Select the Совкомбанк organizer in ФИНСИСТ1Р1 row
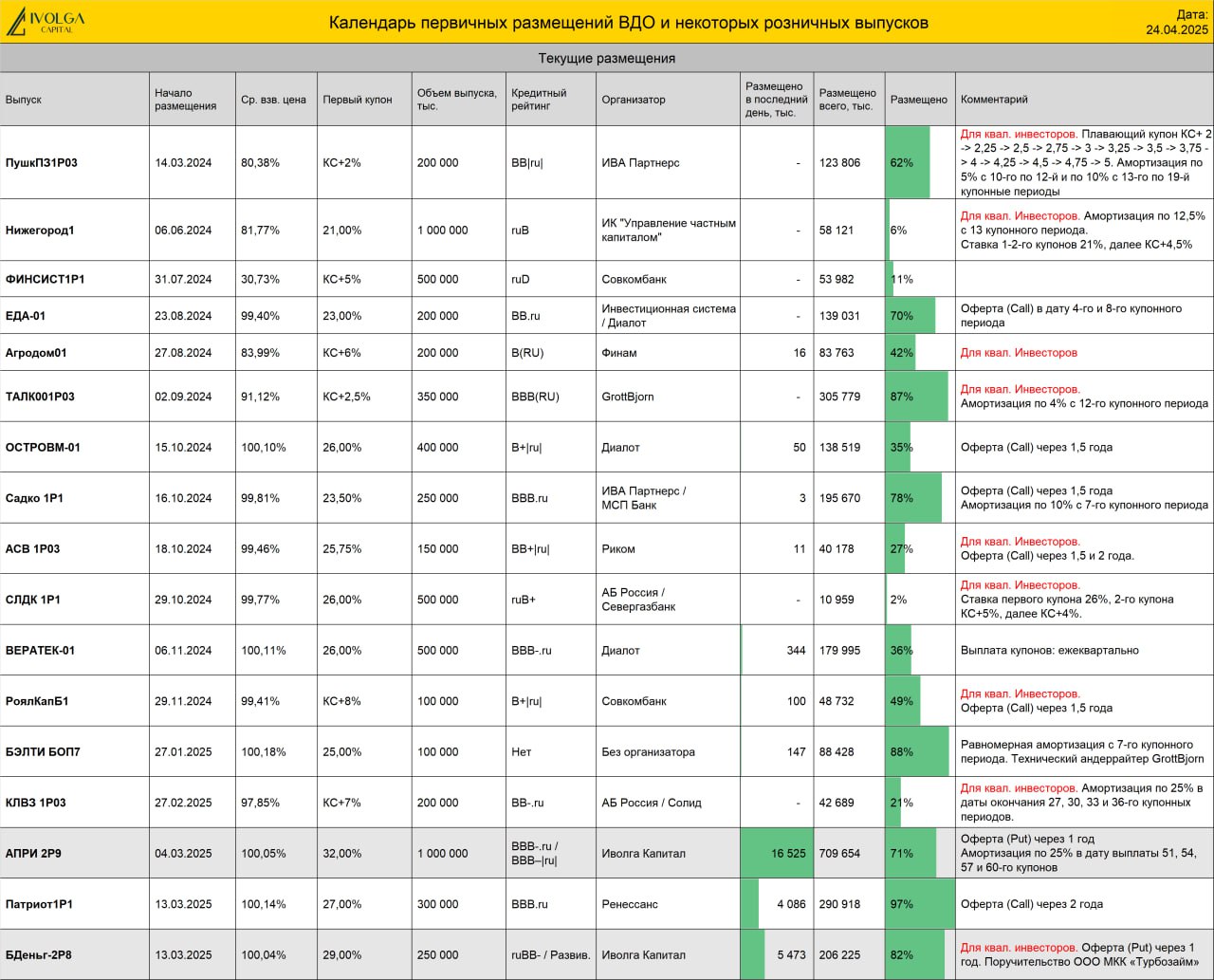The width and height of the screenshot is (1214, 980). pyautogui.click(x=635, y=280)
